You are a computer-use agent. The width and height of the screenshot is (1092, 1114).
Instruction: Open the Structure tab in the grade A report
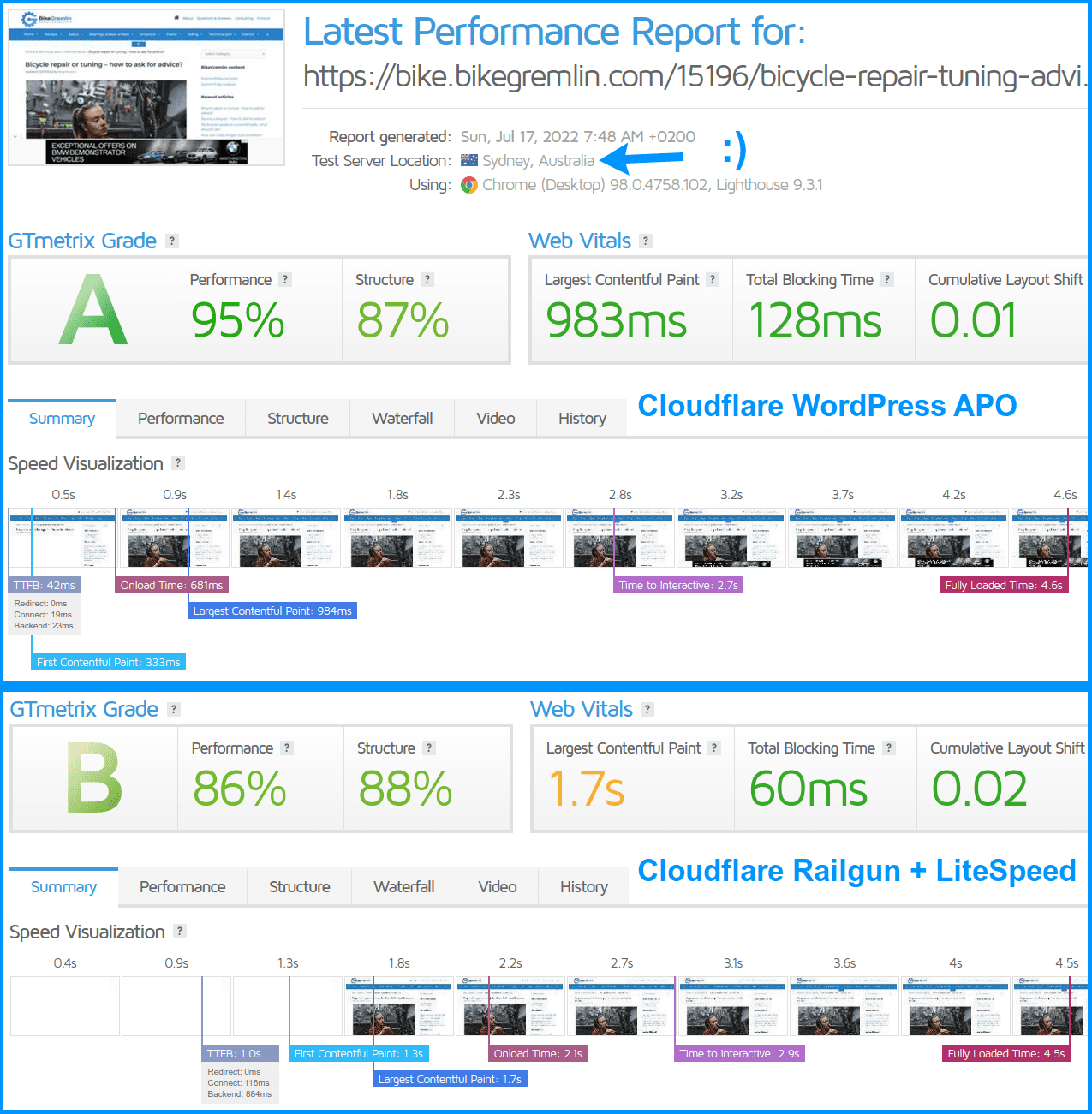tap(298, 419)
